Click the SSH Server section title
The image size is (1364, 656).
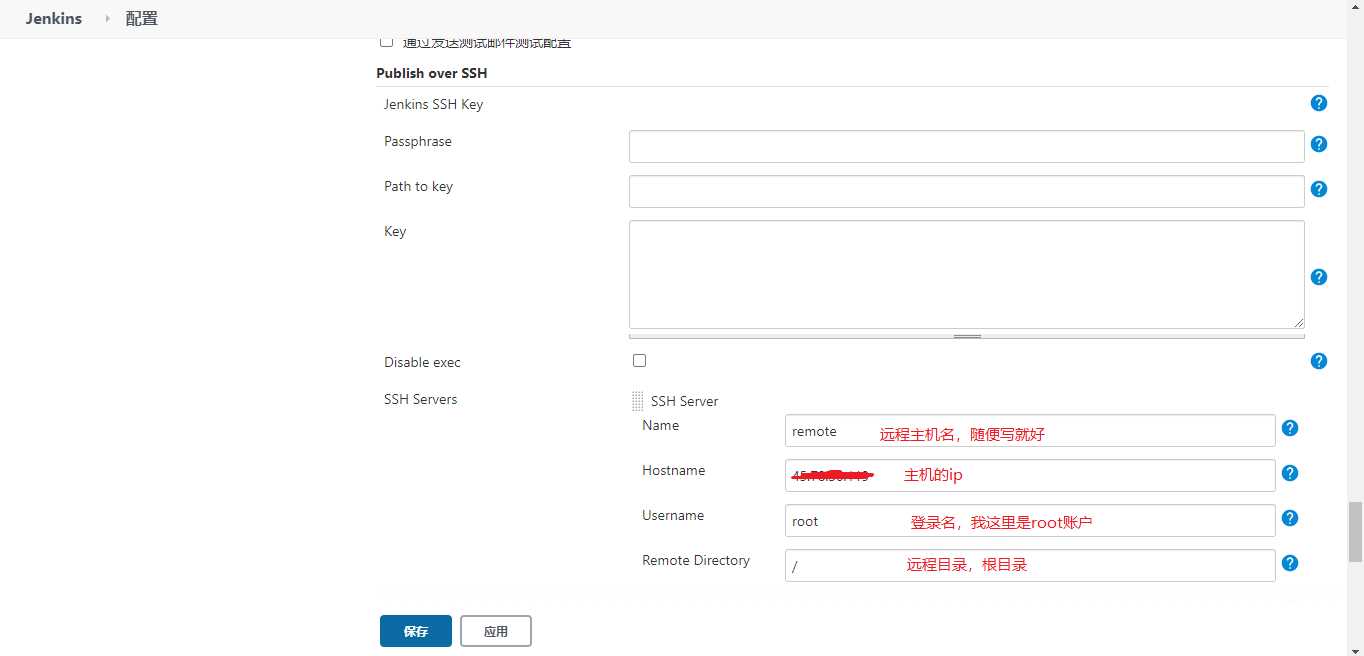point(685,401)
